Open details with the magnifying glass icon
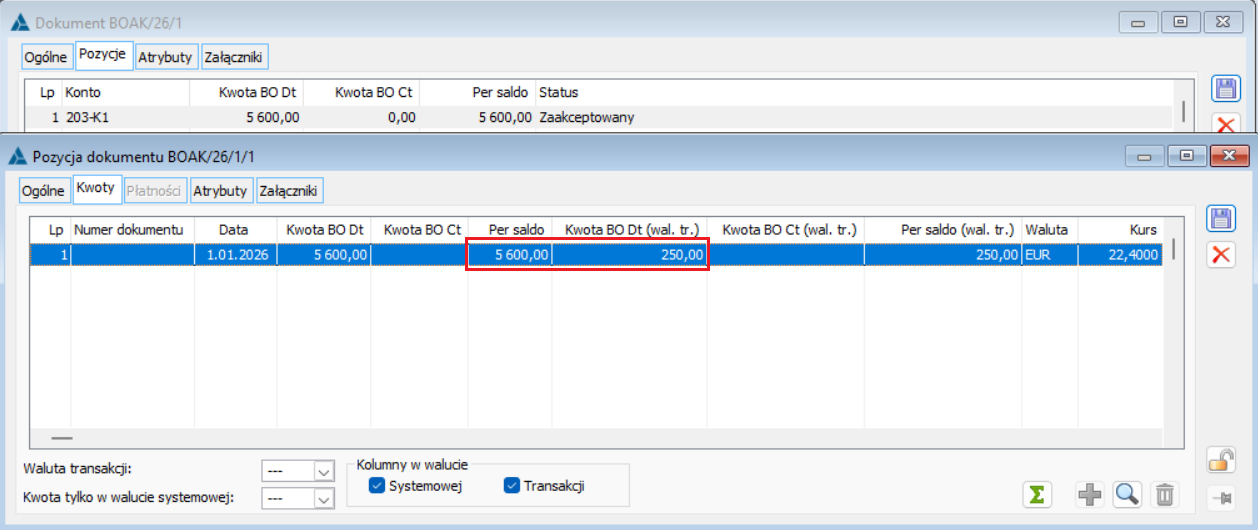 point(1127,494)
